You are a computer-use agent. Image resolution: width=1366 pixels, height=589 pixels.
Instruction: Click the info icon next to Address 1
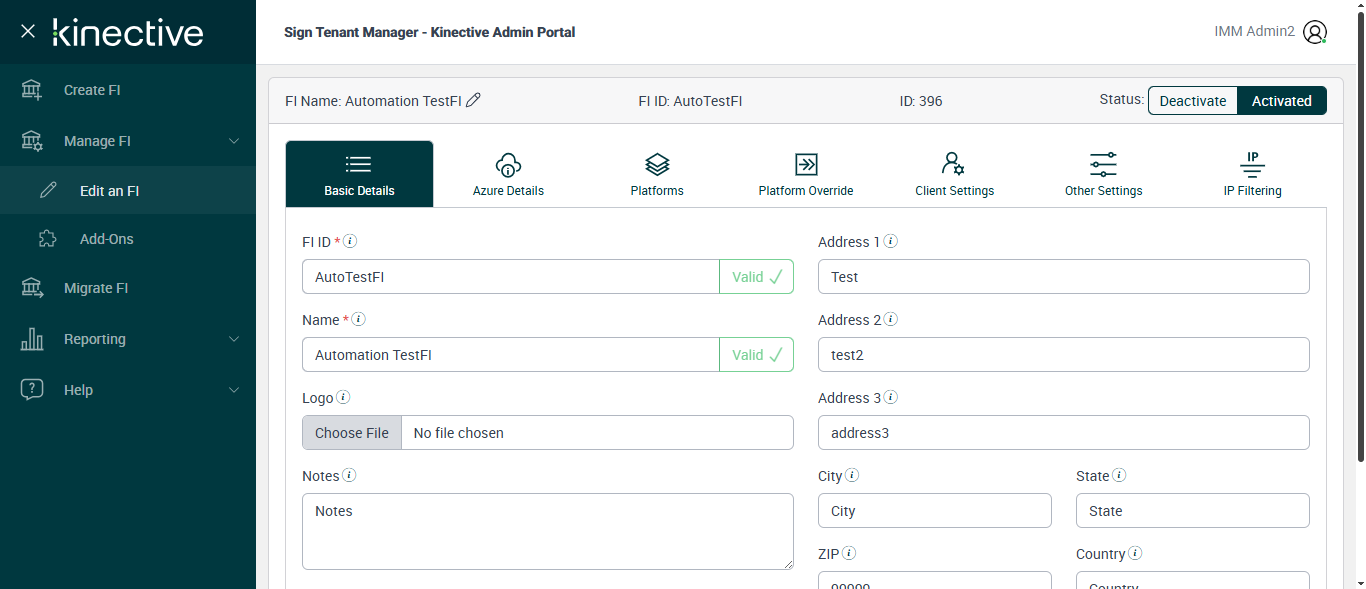(890, 241)
